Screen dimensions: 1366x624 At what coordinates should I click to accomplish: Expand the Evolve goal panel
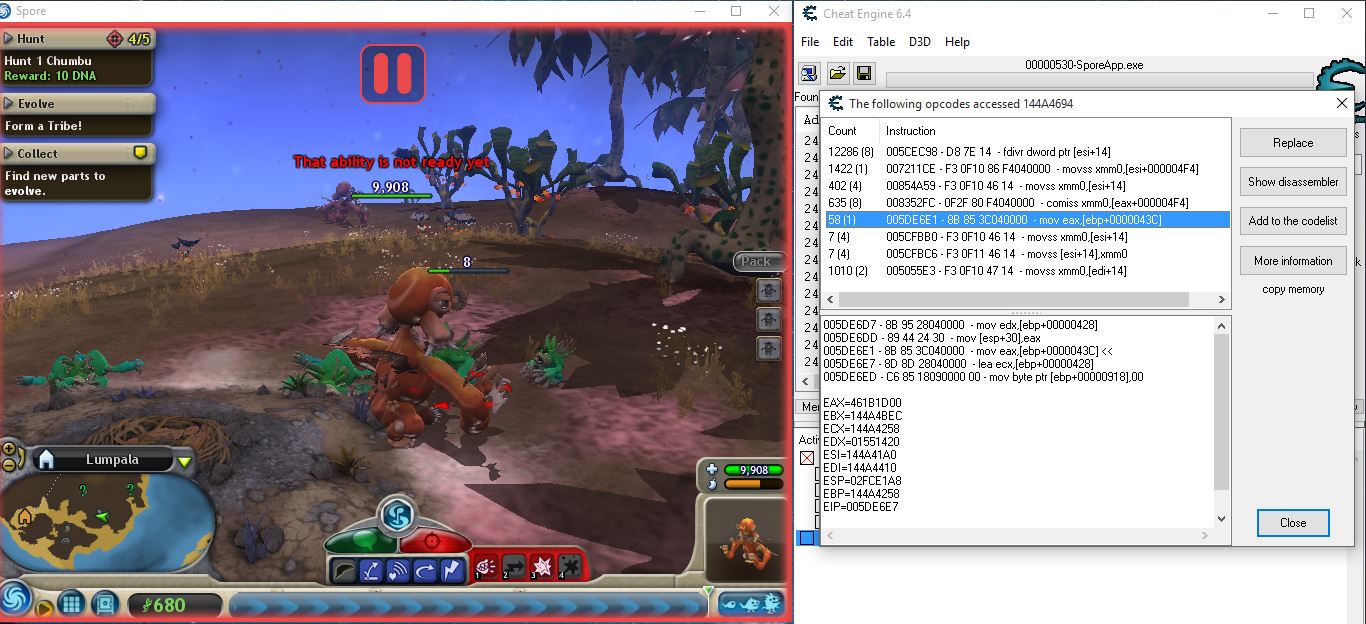[x=9, y=104]
